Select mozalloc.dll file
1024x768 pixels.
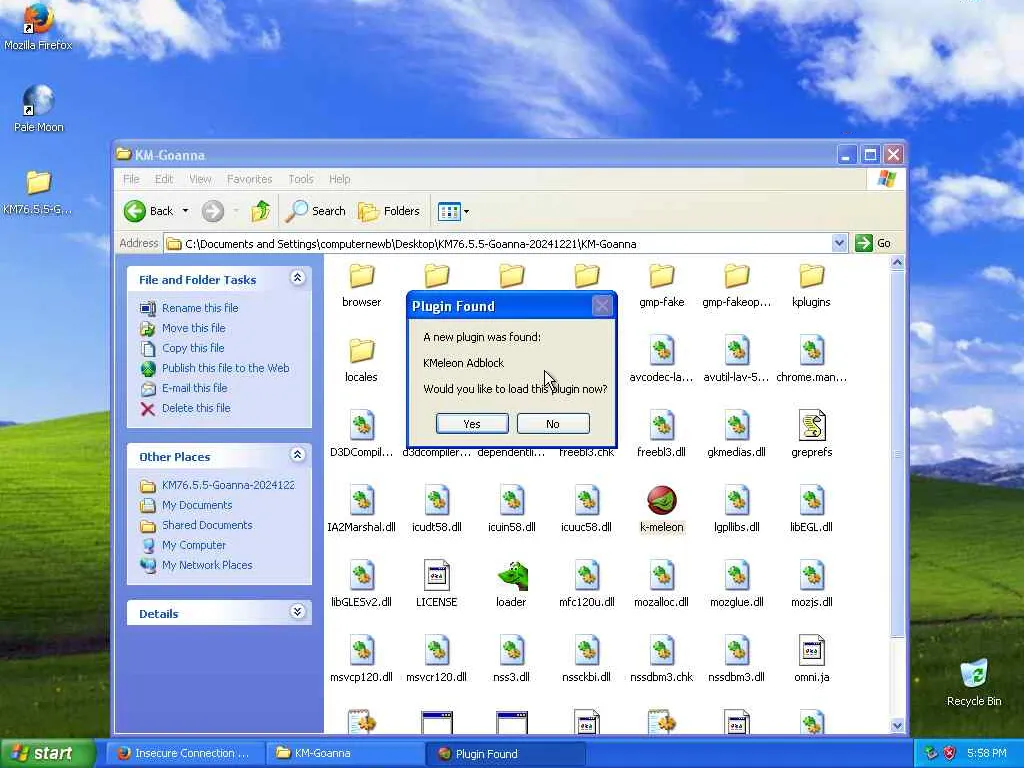tap(662, 583)
